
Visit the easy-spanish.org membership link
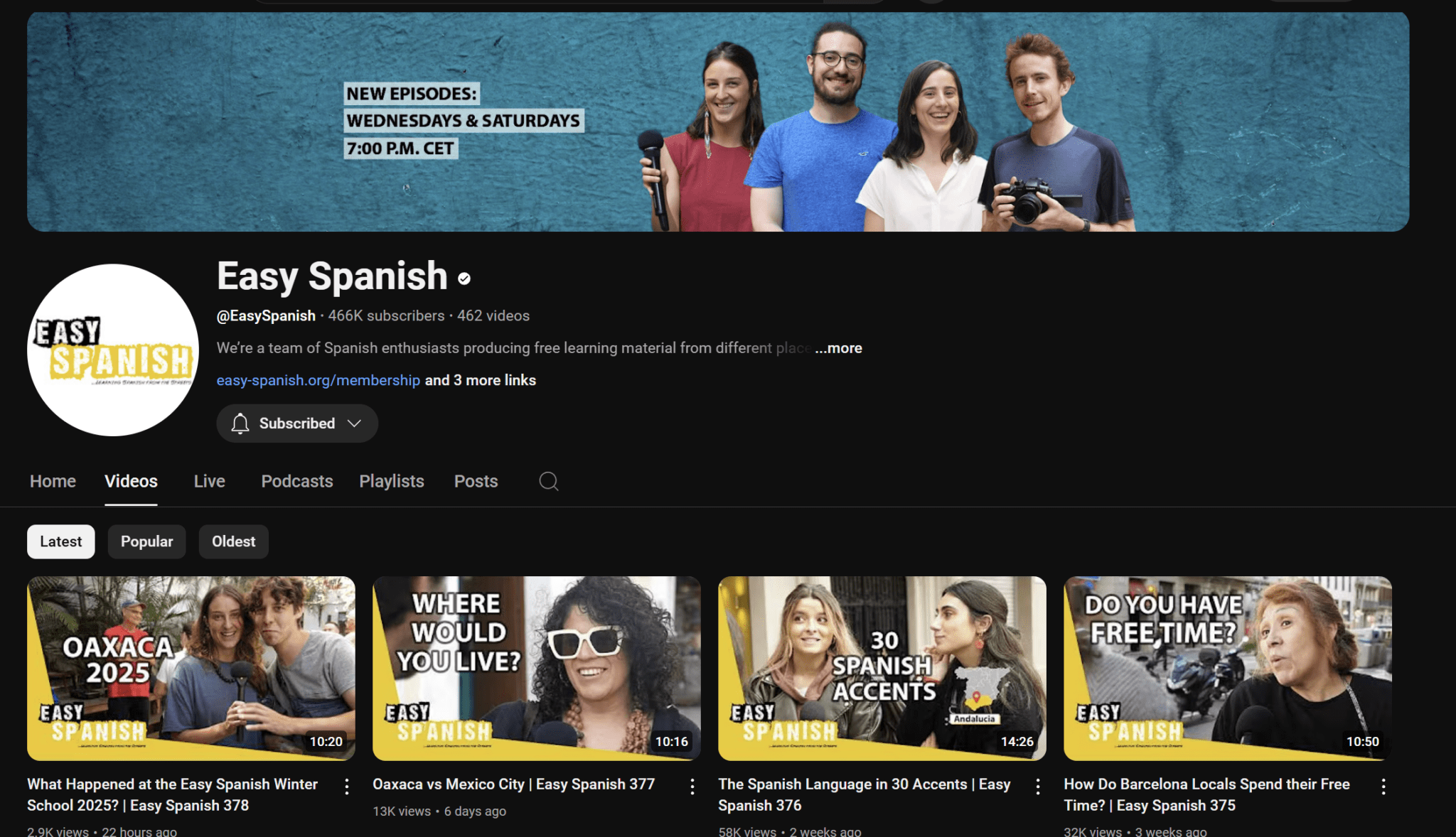point(317,380)
